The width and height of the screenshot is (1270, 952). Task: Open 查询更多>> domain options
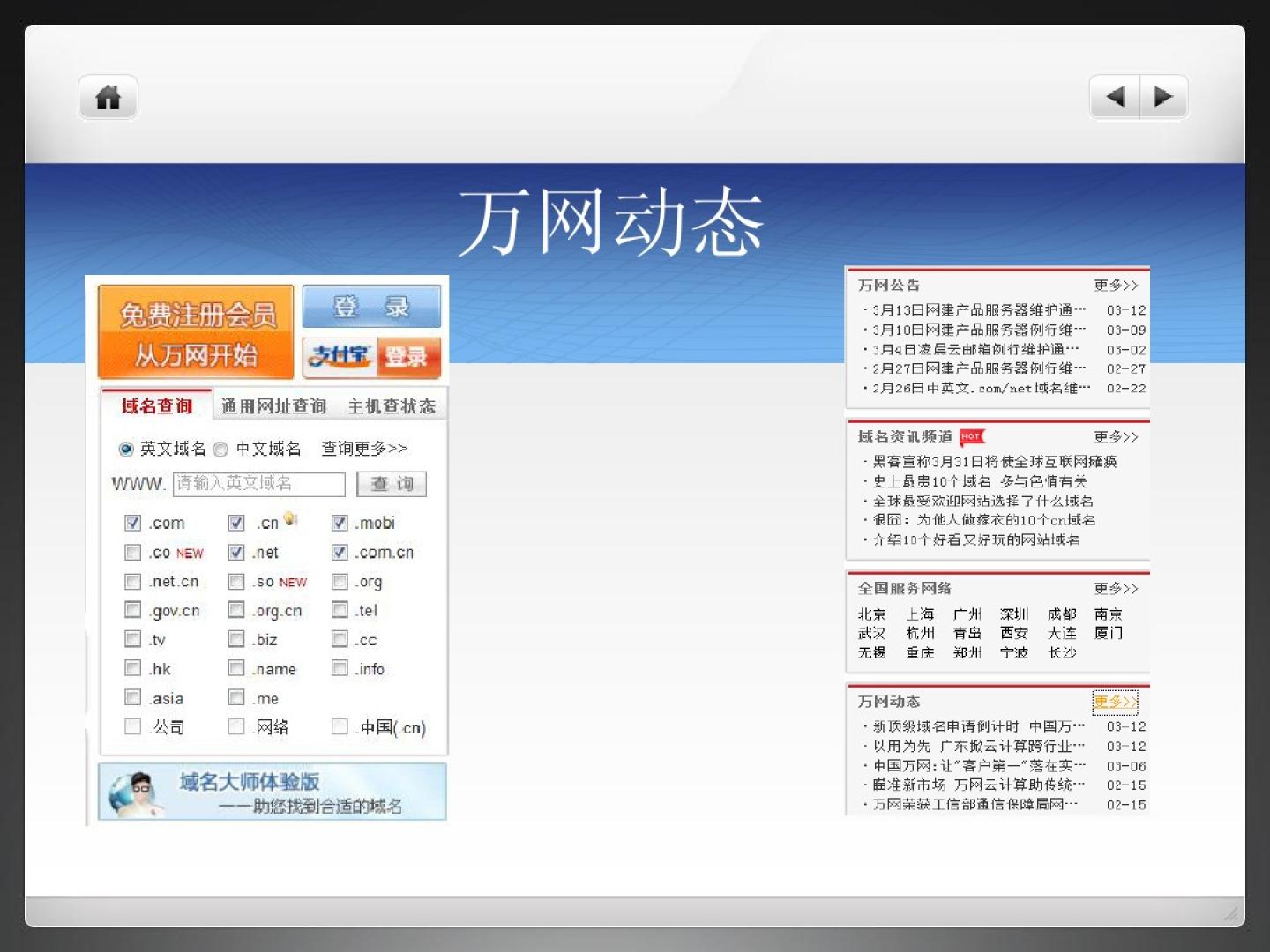coord(363,449)
